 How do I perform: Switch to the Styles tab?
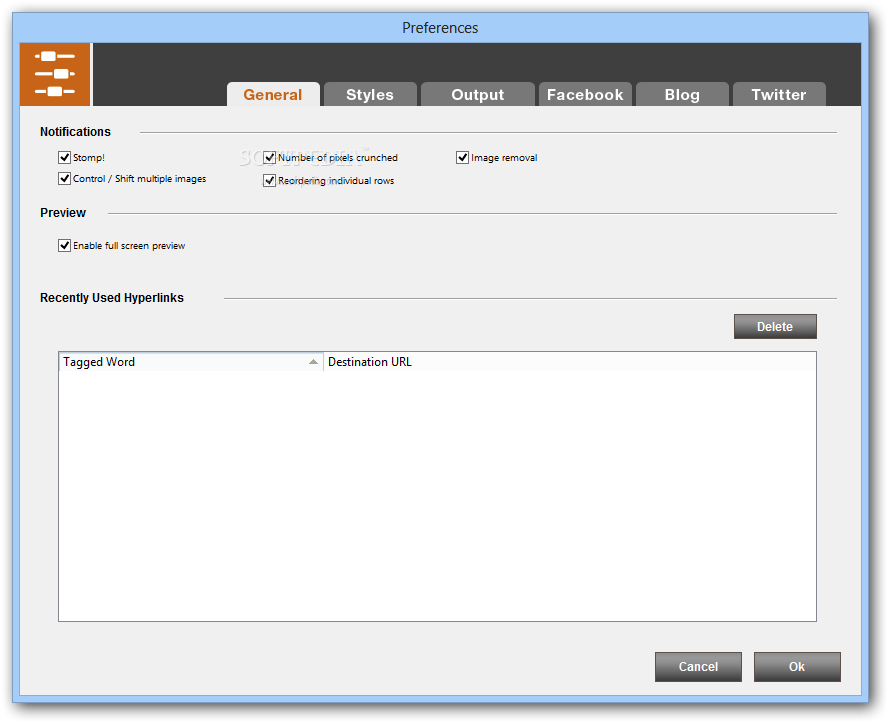[x=370, y=94]
